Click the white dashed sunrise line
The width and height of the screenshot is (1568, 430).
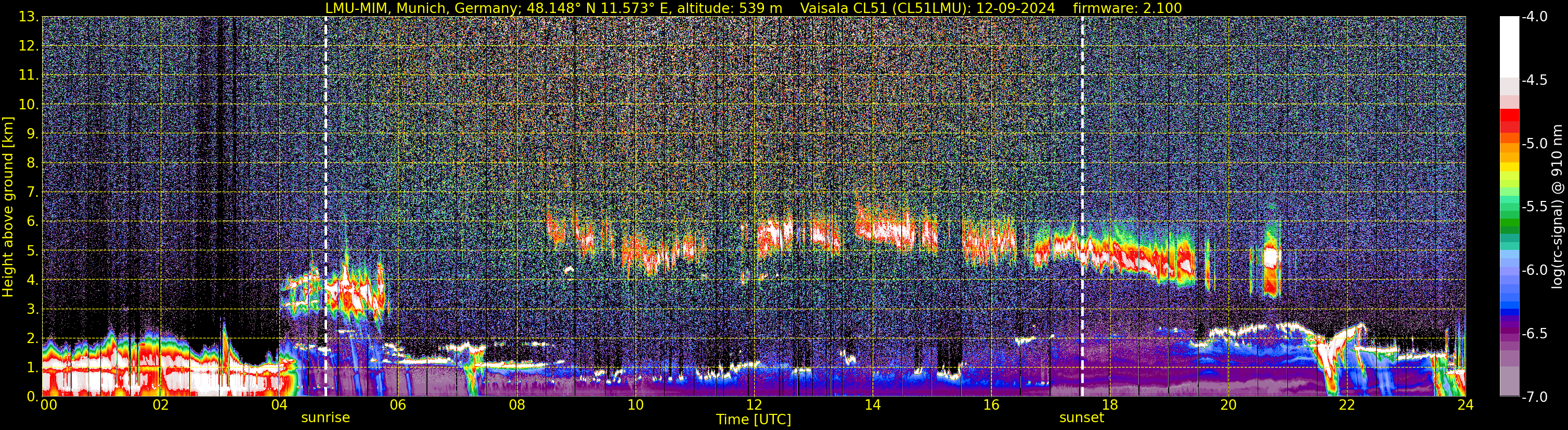326,206
